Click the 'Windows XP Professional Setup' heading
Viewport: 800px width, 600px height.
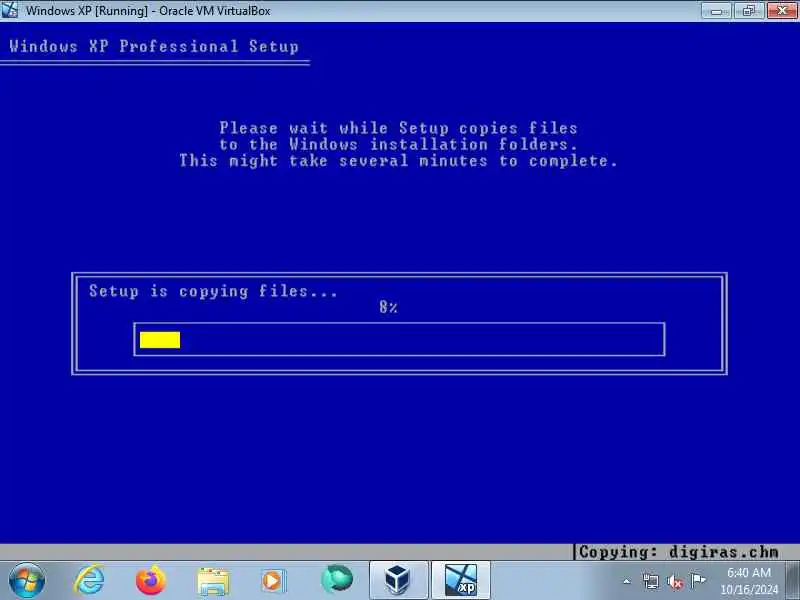point(154,46)
